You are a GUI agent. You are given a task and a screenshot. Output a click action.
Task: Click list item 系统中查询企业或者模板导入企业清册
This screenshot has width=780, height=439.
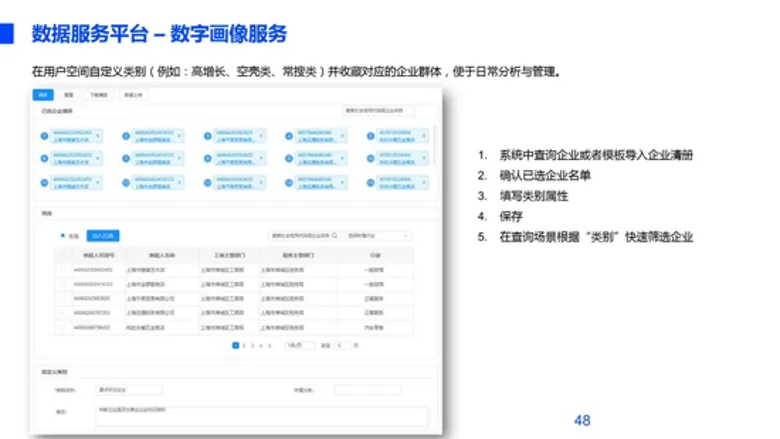pos(596,155)
